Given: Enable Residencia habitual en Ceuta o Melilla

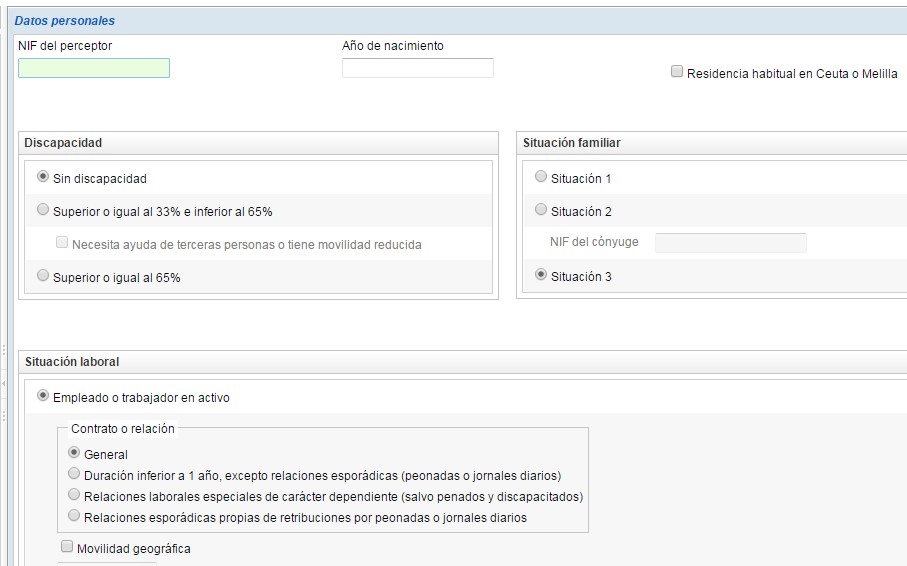Looking at the screenshot, I should point(677,72).
